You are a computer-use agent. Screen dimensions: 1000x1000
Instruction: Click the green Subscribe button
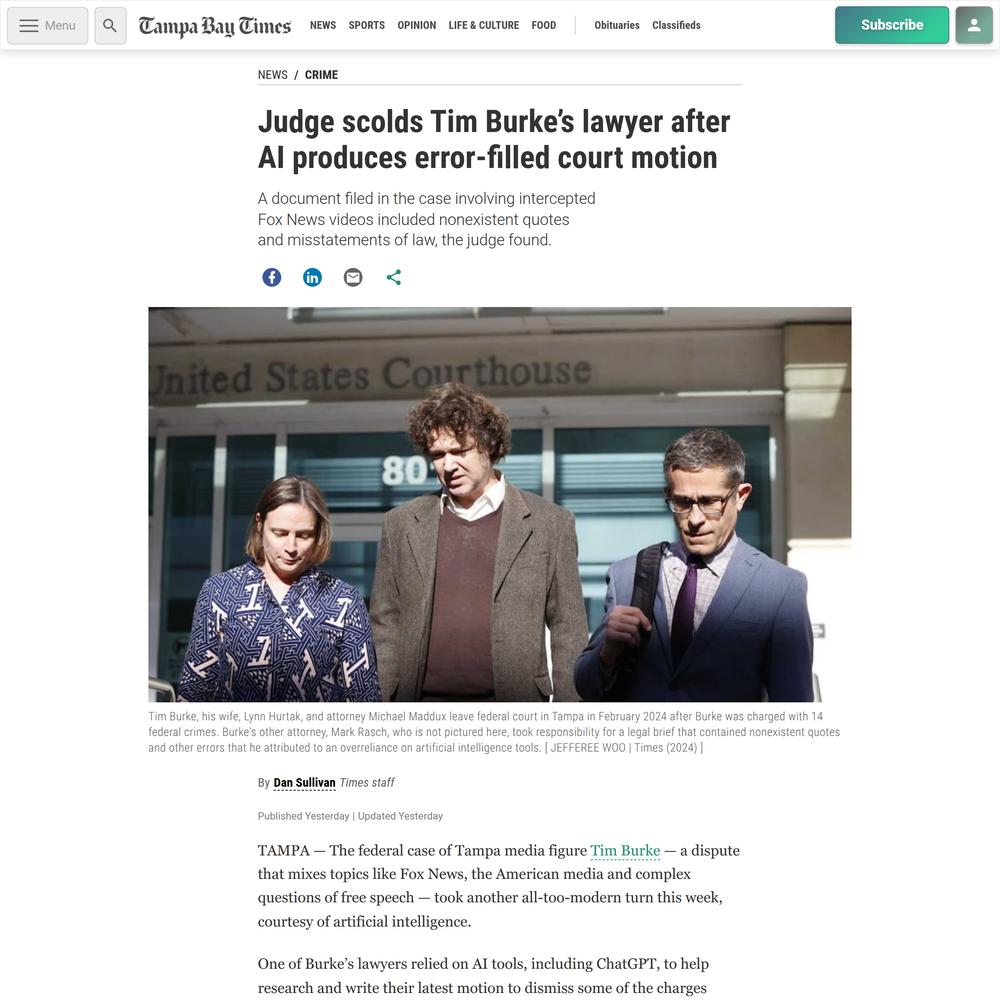pos(892,26)
